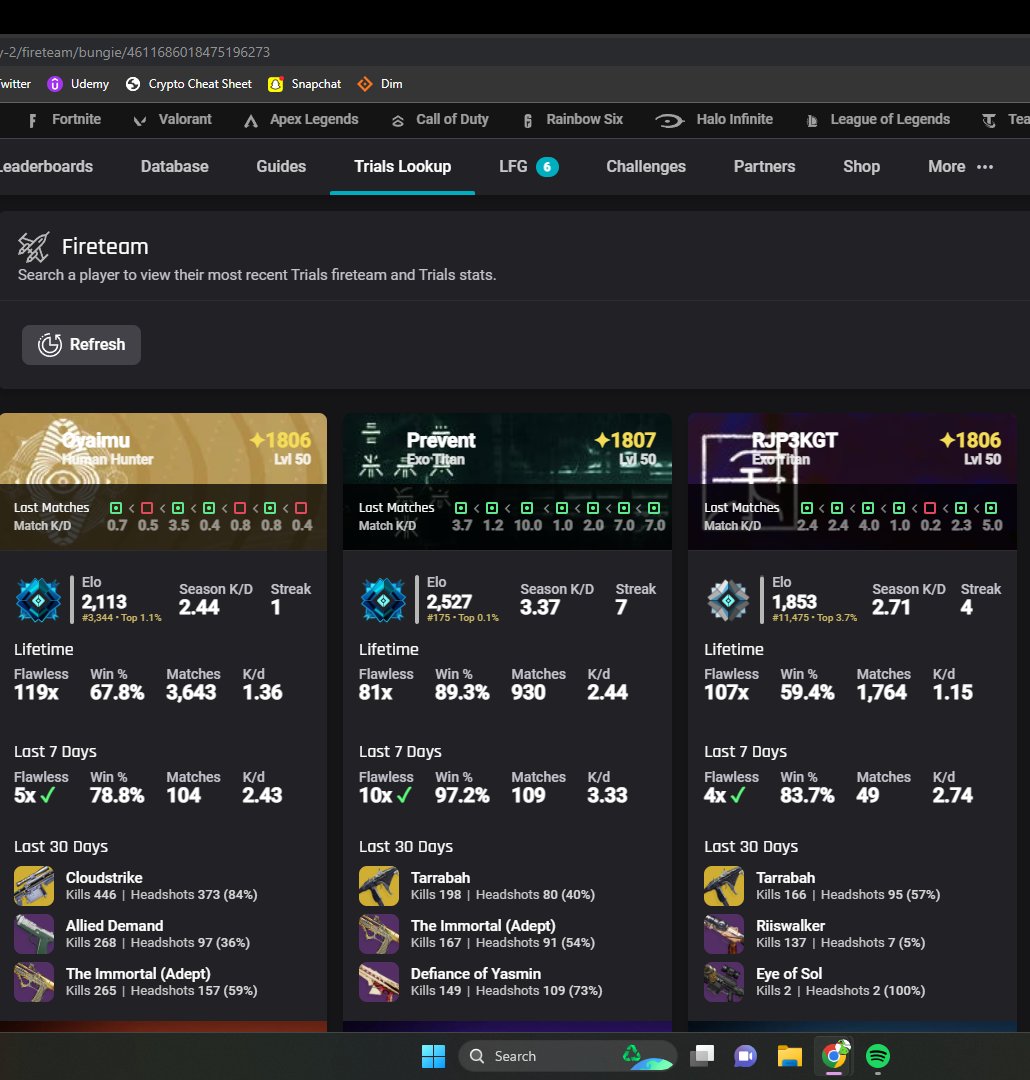The image size is (1030, 1080).
Task: Click the Fortnite game icon
Action: [32, 121]
